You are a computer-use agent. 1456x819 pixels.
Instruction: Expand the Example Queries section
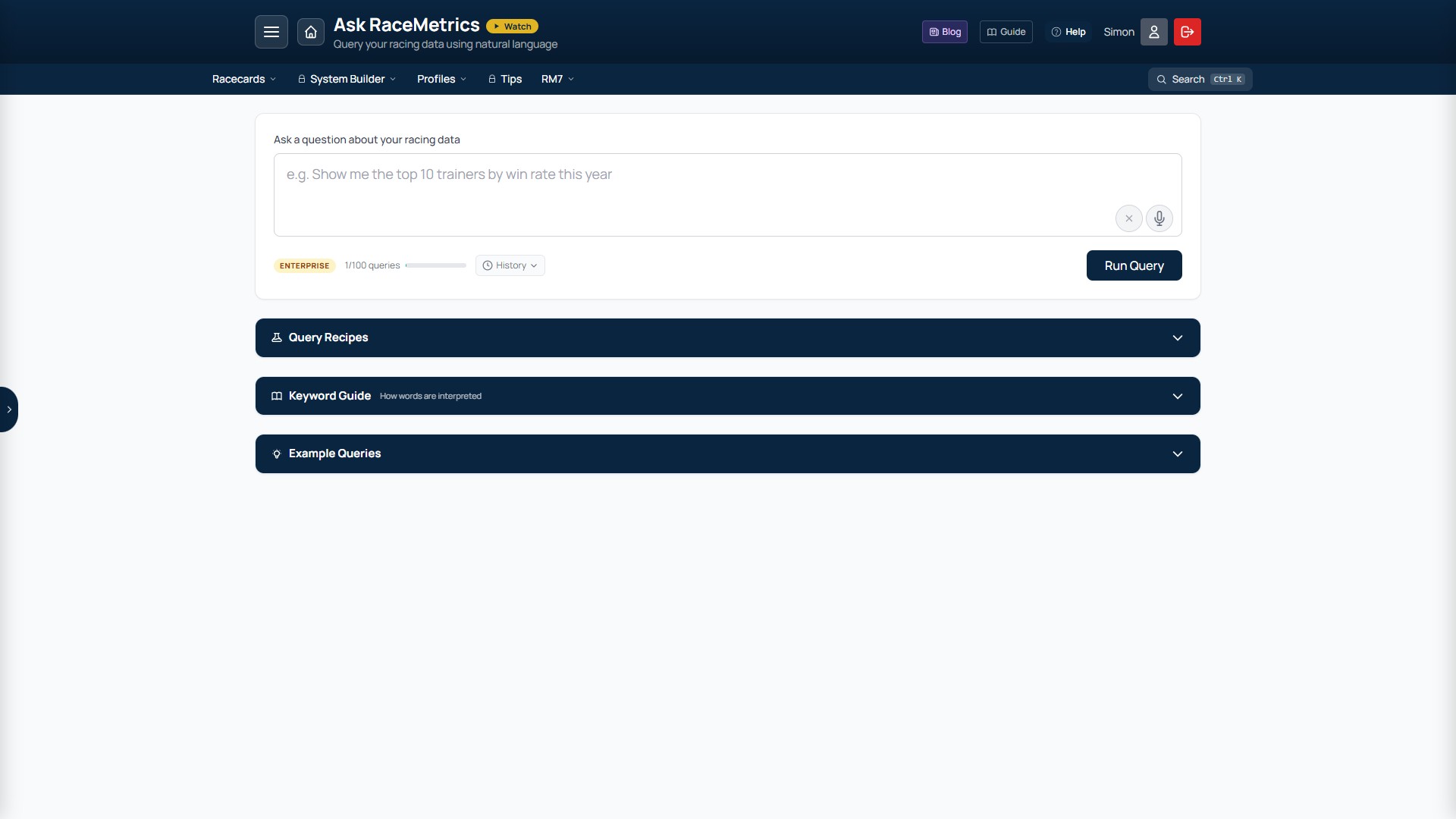(x=728, y=454)
